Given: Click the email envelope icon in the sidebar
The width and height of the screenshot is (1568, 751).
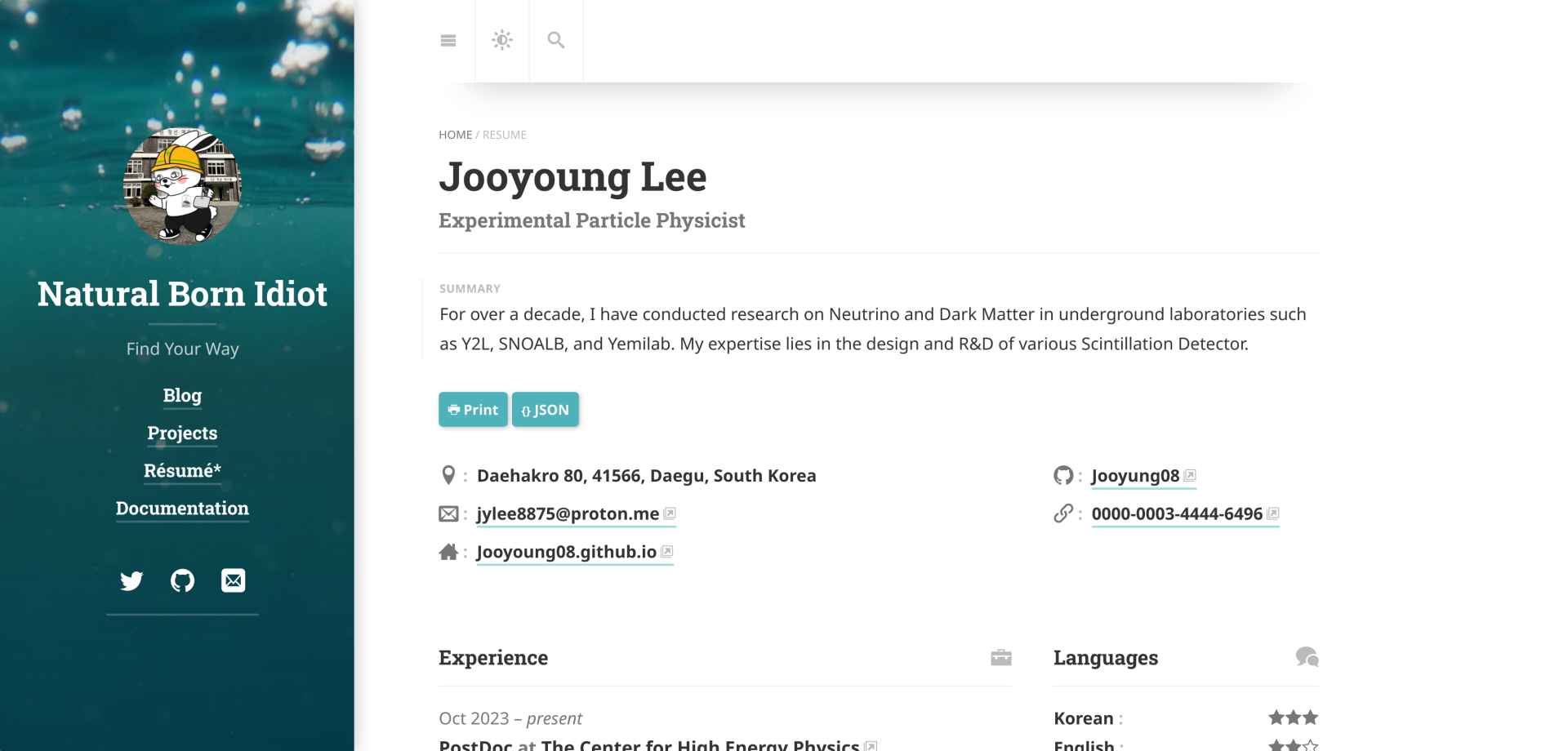Looking at the screenshot, I should click(x=233, y=580).
